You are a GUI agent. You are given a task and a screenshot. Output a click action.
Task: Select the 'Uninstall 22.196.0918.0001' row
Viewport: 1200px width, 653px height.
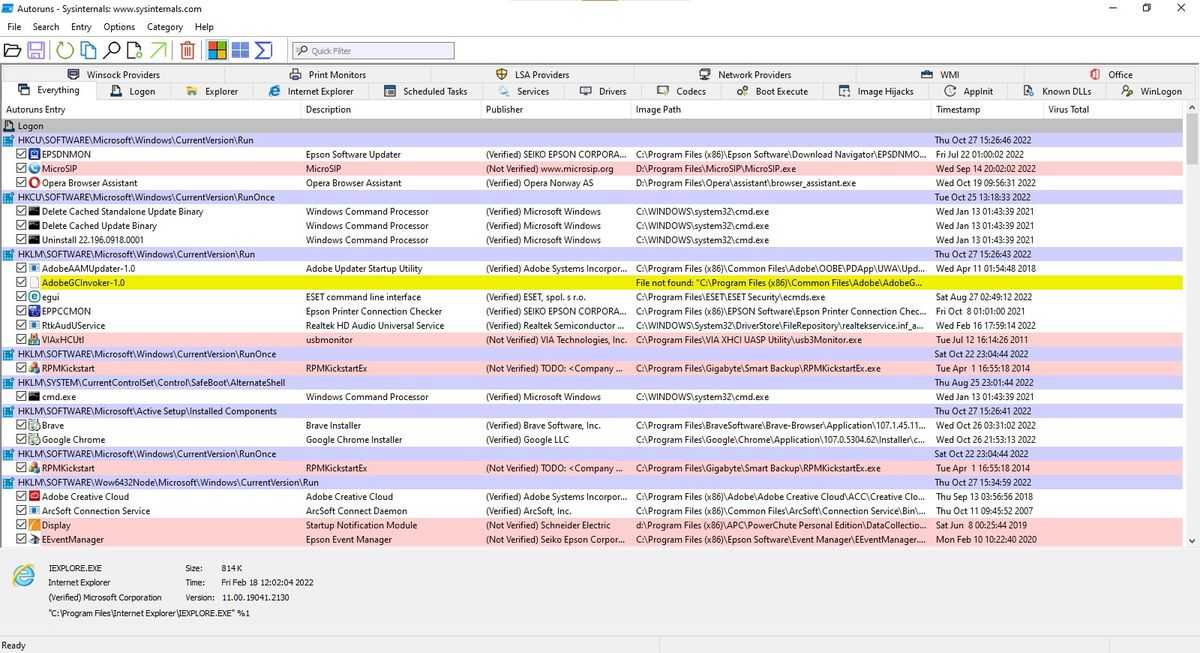coord(592,240)
